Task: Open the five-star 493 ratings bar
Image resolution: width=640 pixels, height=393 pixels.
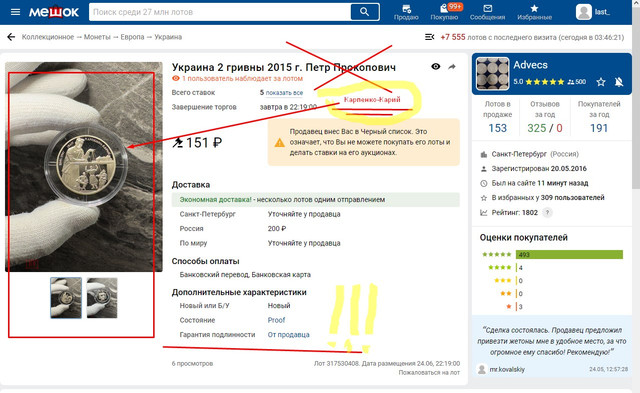Action: (569, 255)
